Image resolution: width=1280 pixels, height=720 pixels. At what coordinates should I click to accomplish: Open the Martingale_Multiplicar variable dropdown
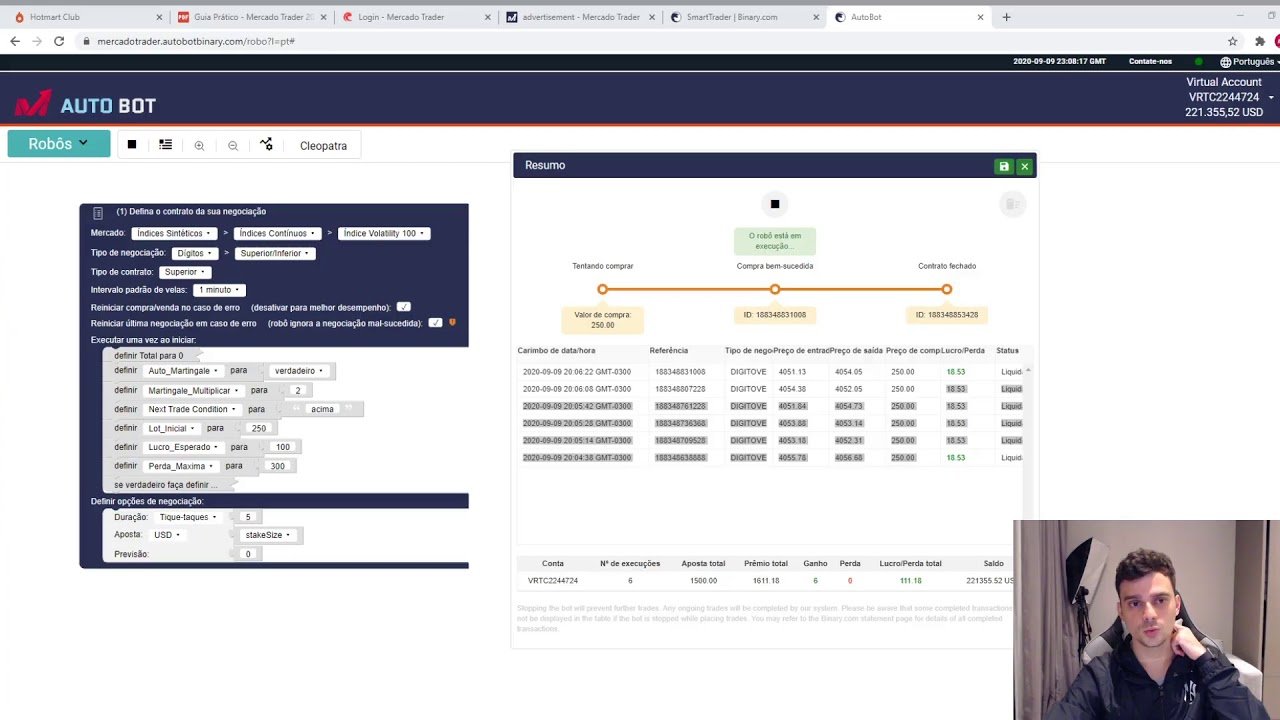click(194, 390)
